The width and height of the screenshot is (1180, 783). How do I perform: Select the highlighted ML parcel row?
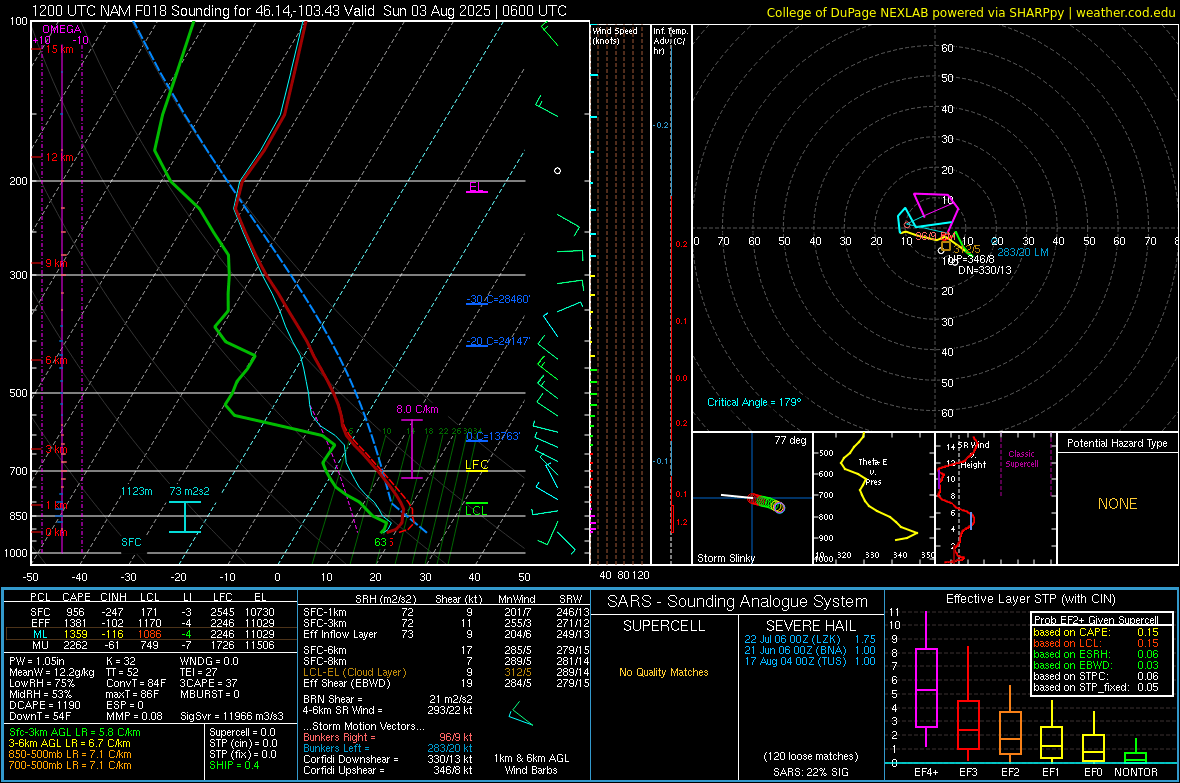(151, 634)
